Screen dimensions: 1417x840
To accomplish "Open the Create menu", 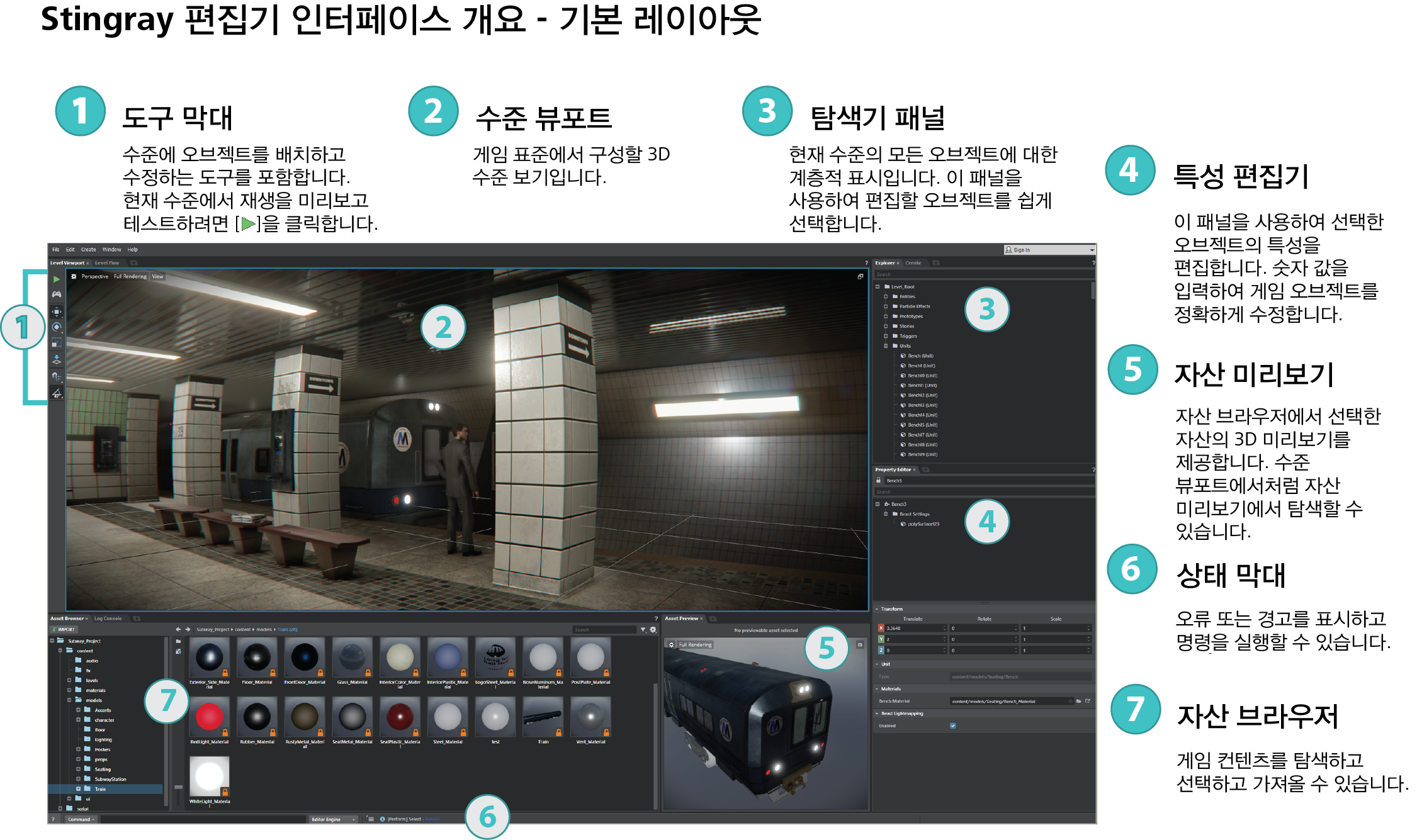I will (88, 250).
